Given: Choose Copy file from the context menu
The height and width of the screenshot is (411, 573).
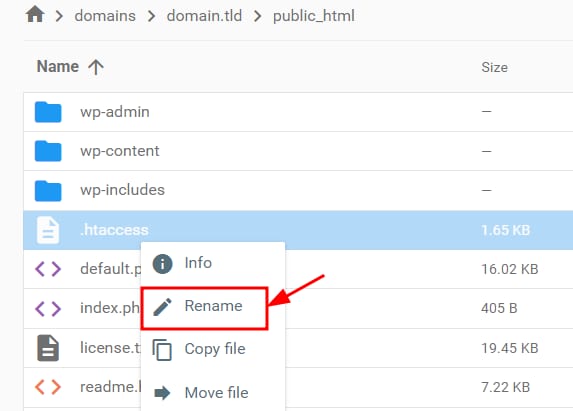Looking at the screenshot, I should [x=213, y=349].
